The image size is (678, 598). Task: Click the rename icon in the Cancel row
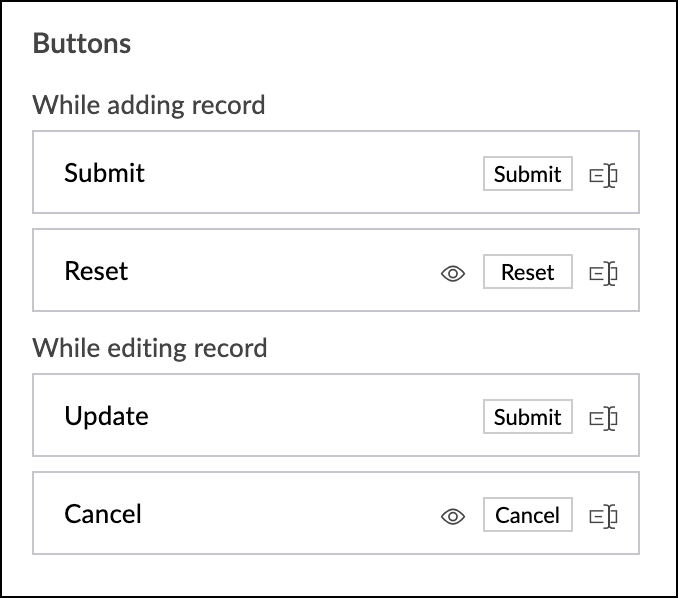[603, 516]
